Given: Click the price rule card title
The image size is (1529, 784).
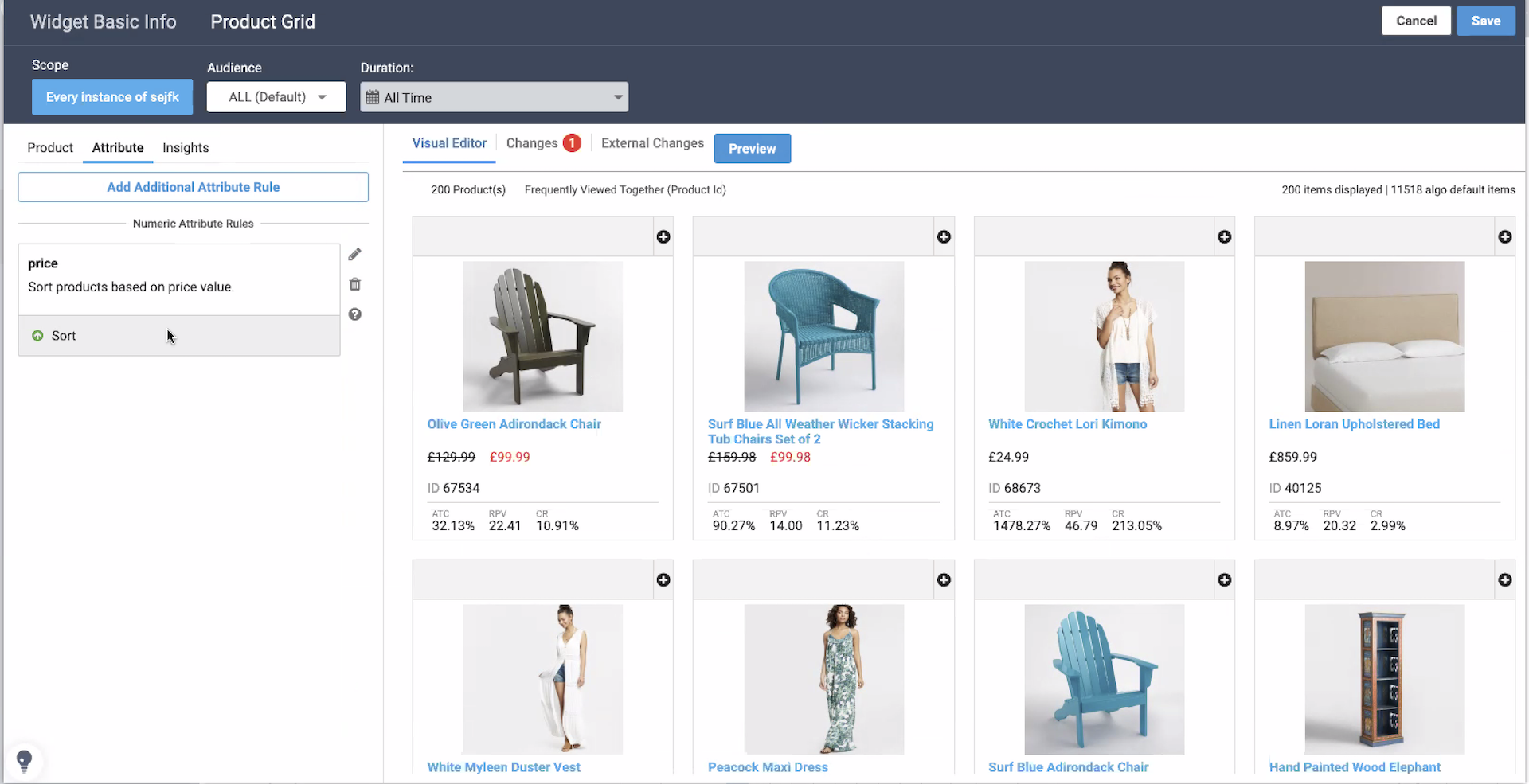Looking at the screenshot, I should pos(43,263).
